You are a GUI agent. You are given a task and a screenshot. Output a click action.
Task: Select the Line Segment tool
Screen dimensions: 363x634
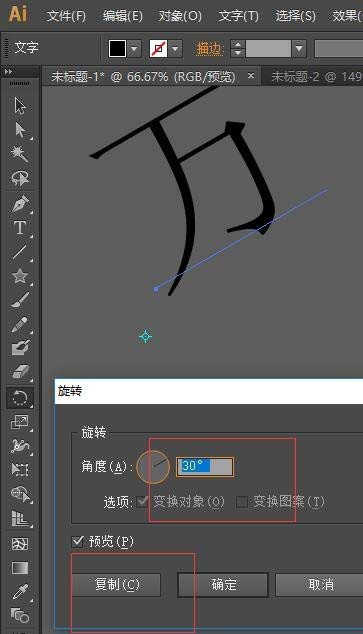(20, 252)
